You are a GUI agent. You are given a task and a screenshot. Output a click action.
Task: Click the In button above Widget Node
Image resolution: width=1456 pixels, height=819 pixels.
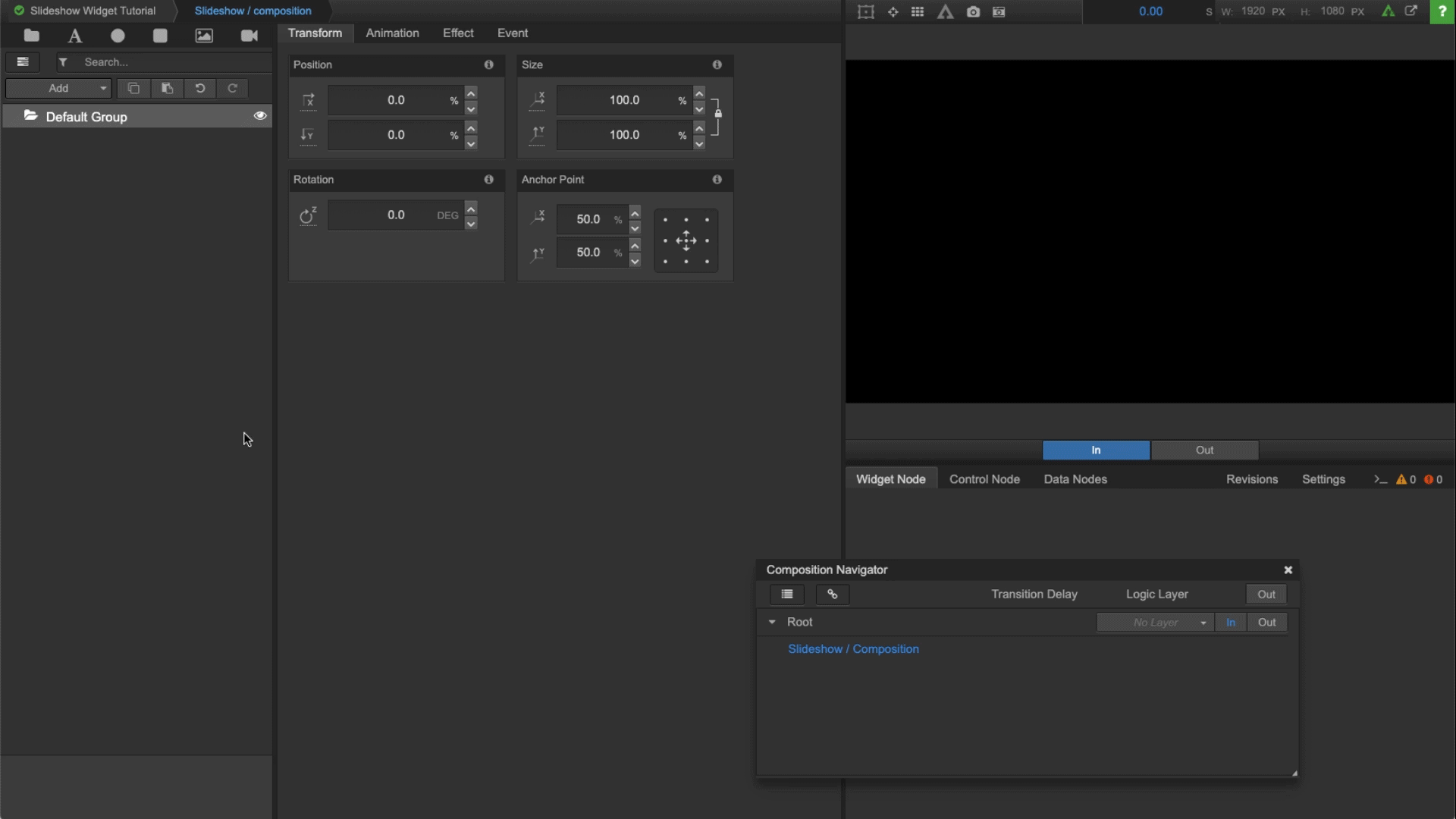(1096, 450)
